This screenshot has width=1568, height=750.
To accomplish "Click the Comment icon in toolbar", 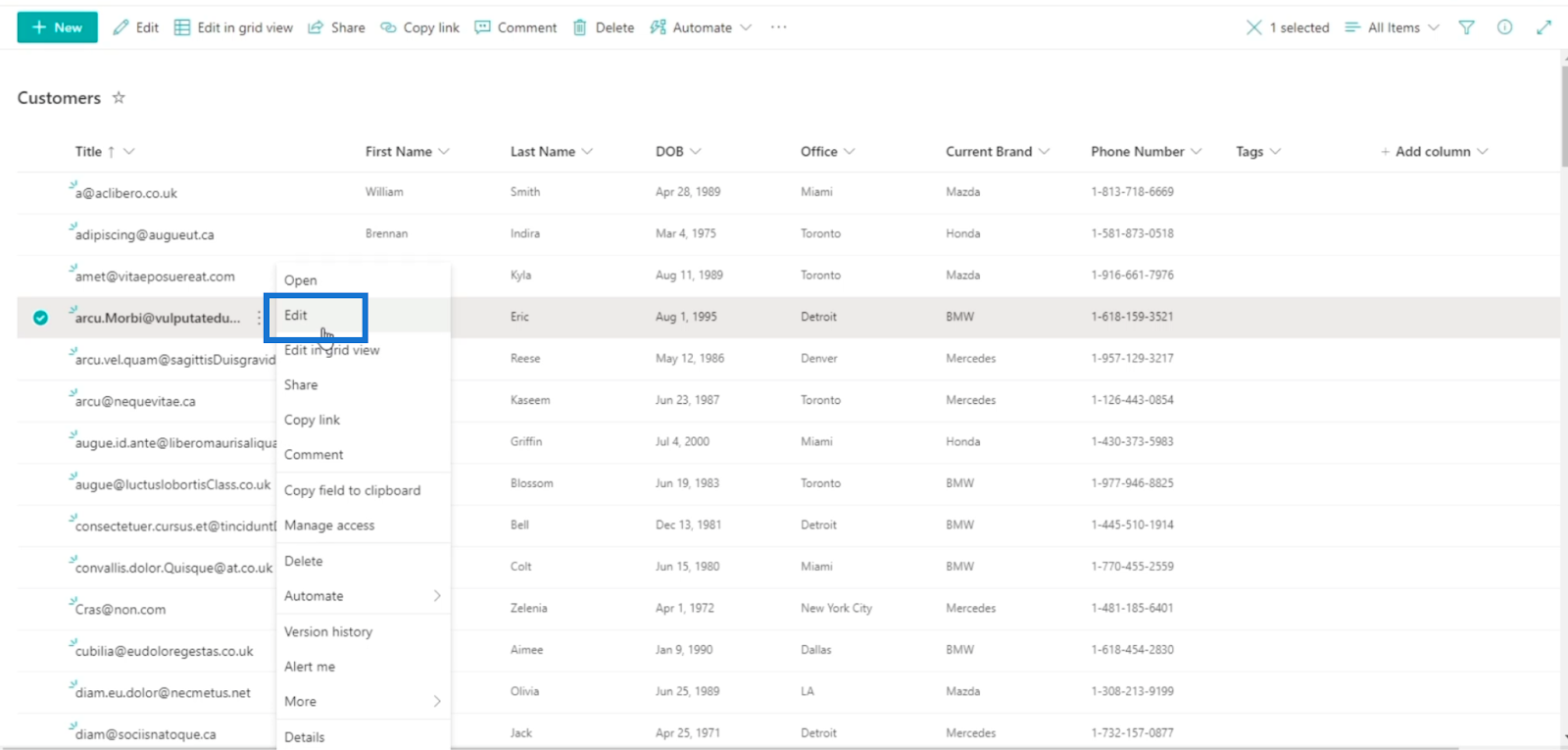I will click(x=482, y=27).
